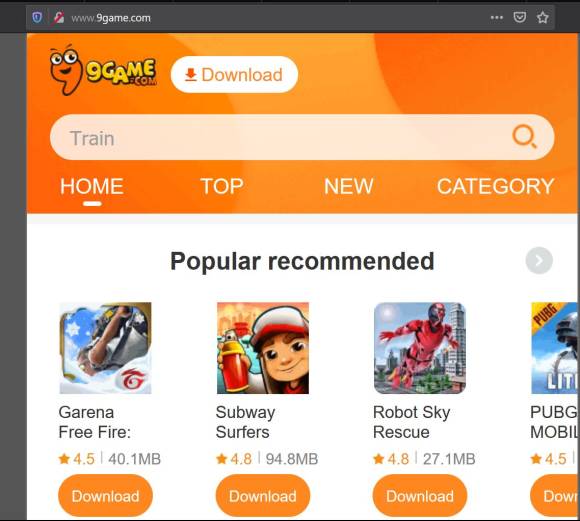Download Subway Surfers
This screenshot has height=521, width=580.
(x=263, y=496)
